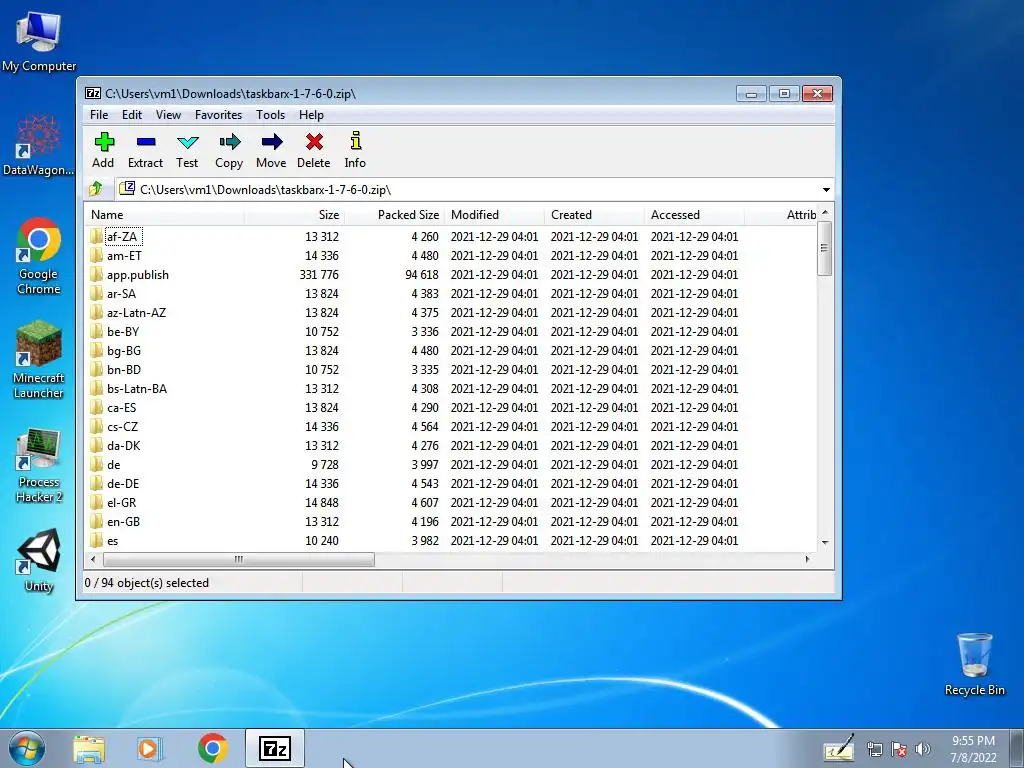Open the File menu
The width and height of the screenshot is (1024, 768).
click(99, 115)
